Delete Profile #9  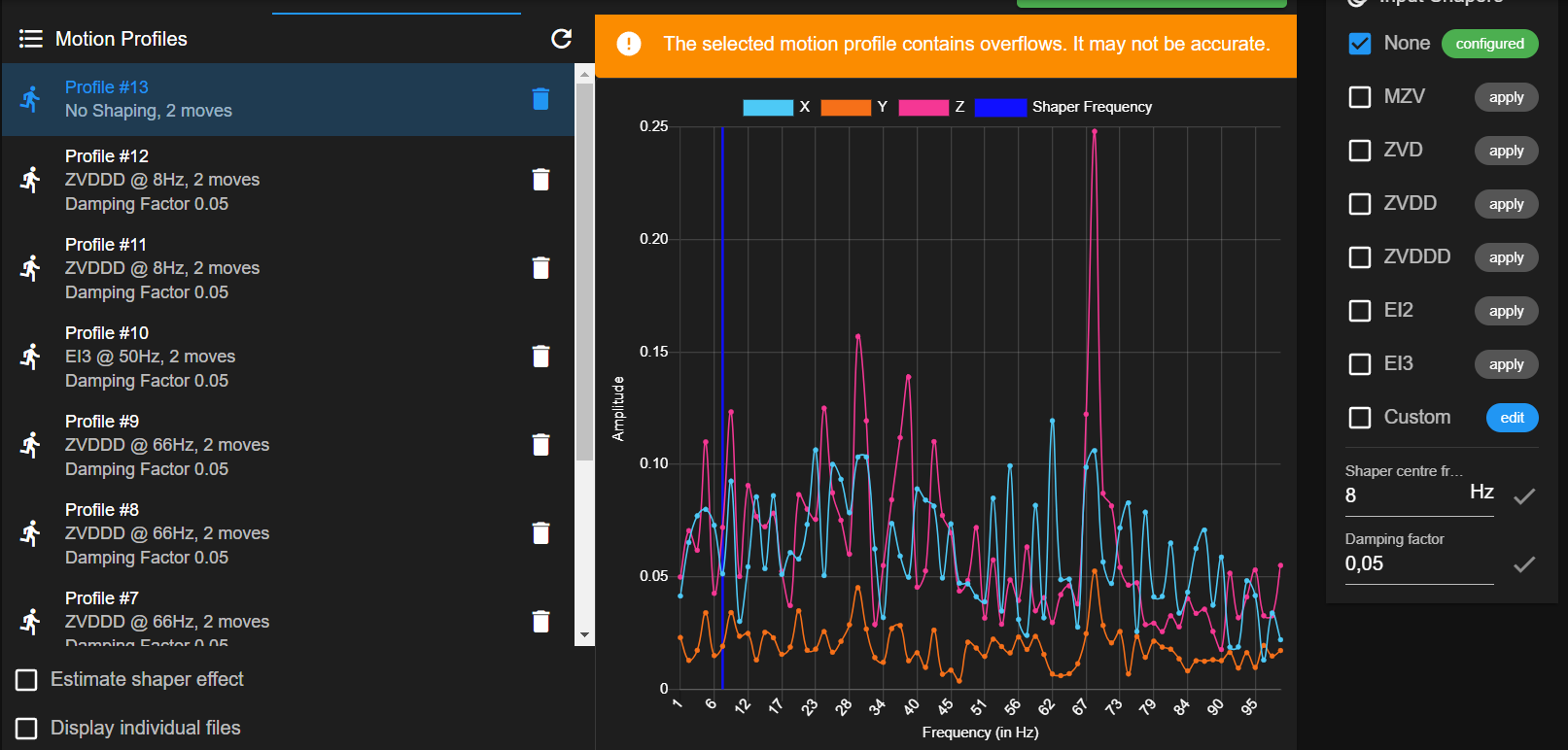[x=541, y=444]
